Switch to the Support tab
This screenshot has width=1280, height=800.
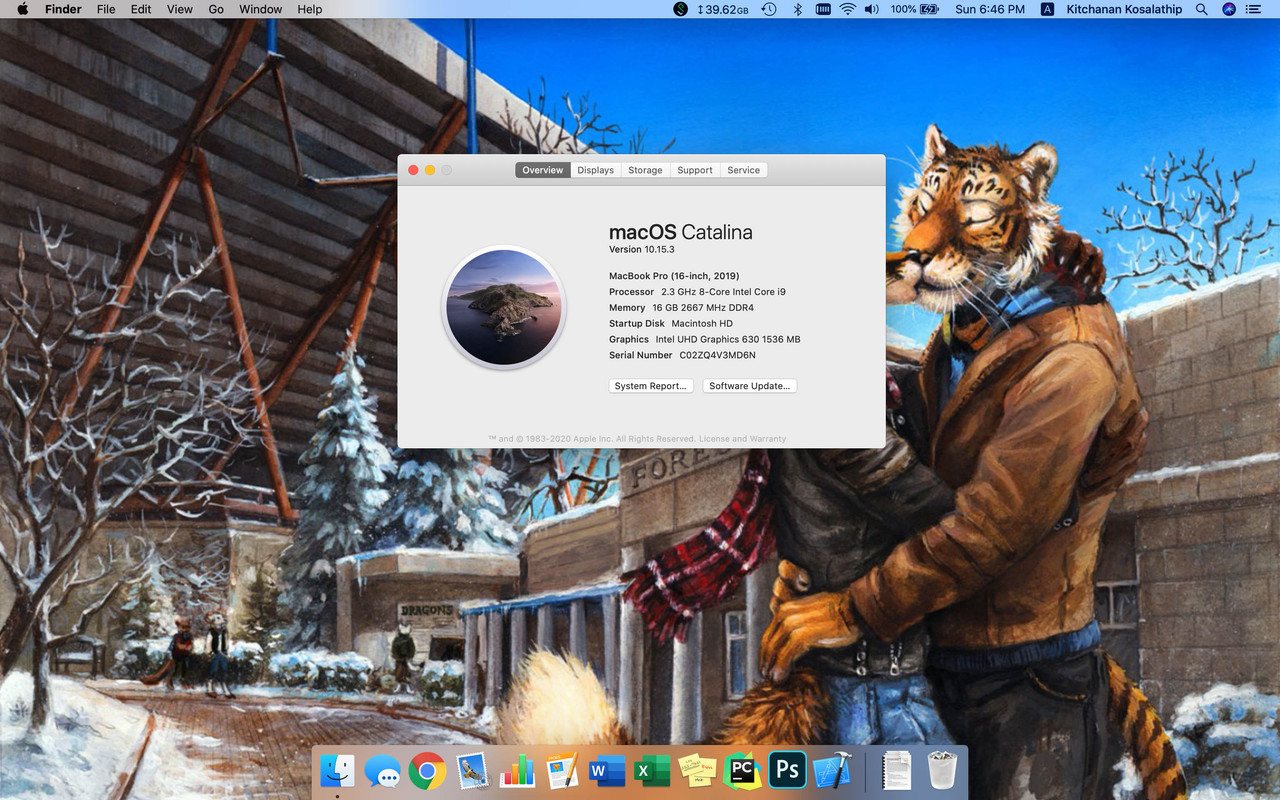pyautogui.click(x=695, y=170)
